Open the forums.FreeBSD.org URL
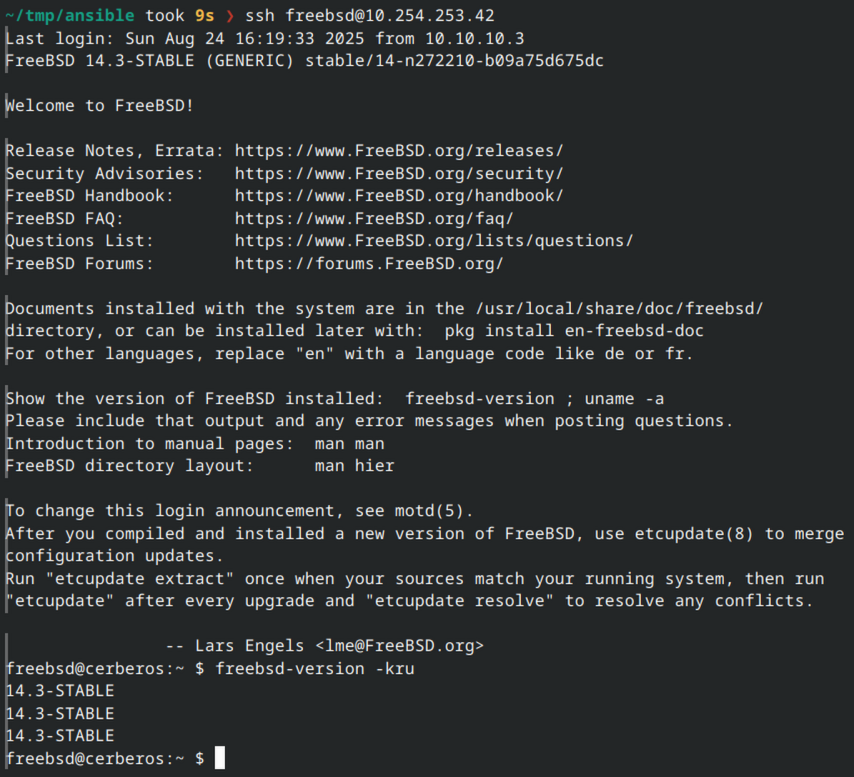 (x=369, y=263)
